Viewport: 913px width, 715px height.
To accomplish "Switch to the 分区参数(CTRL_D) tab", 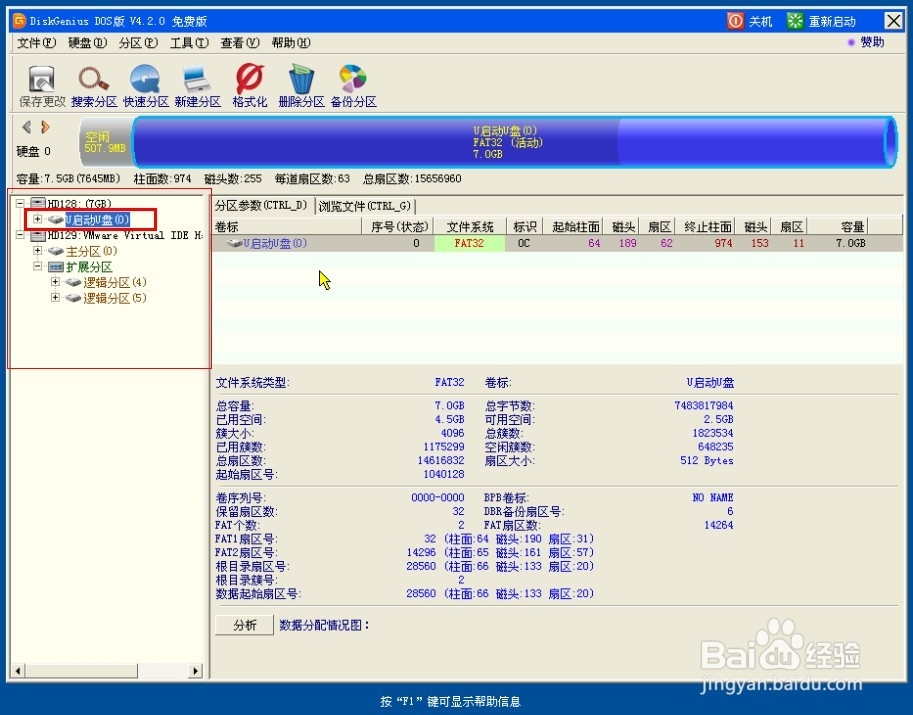I will tap(261, 206).
